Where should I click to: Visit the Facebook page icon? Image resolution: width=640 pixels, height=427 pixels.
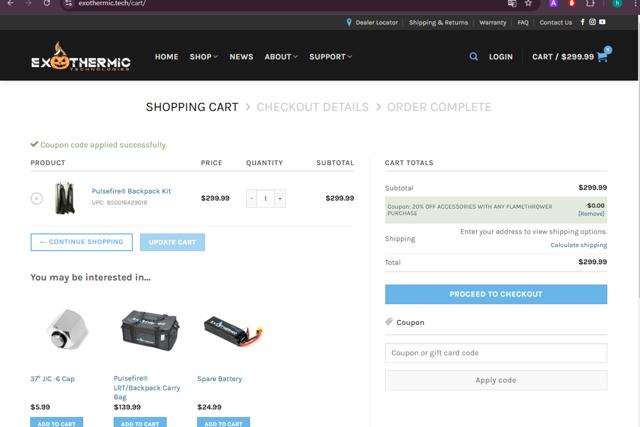pyautogui.click(x=582, y=22)
